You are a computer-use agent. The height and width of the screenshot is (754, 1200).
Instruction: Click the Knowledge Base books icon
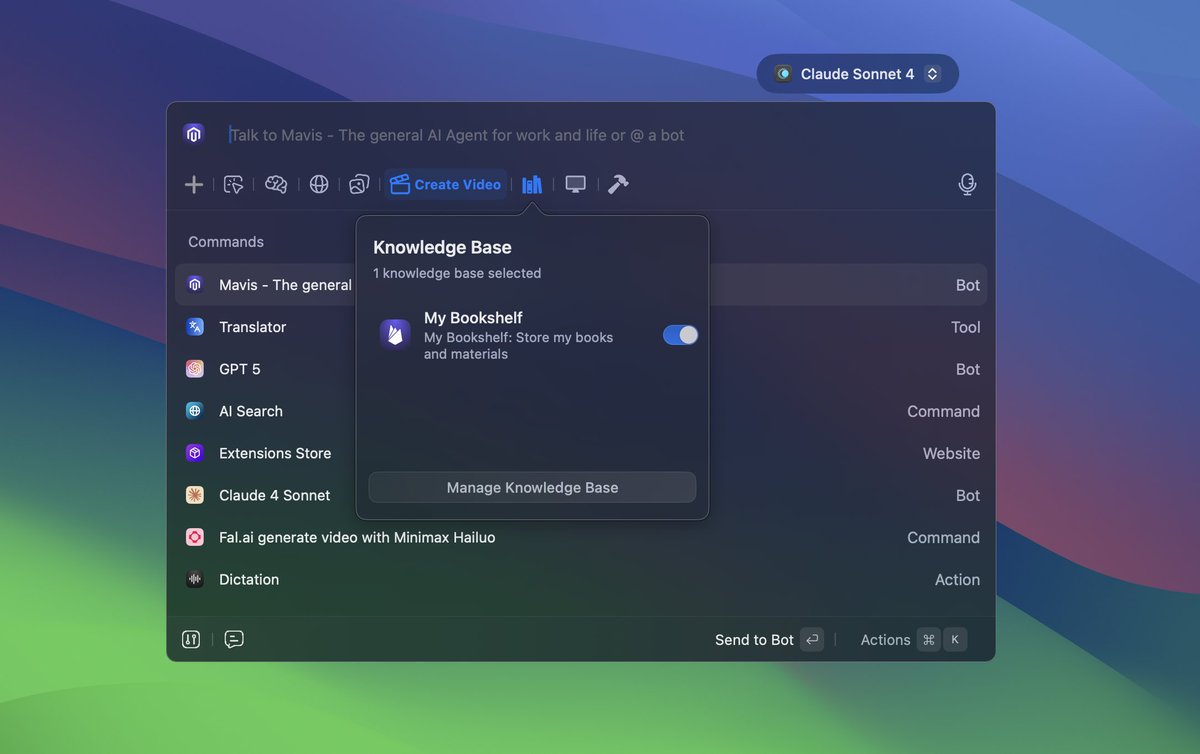(532, 184)
